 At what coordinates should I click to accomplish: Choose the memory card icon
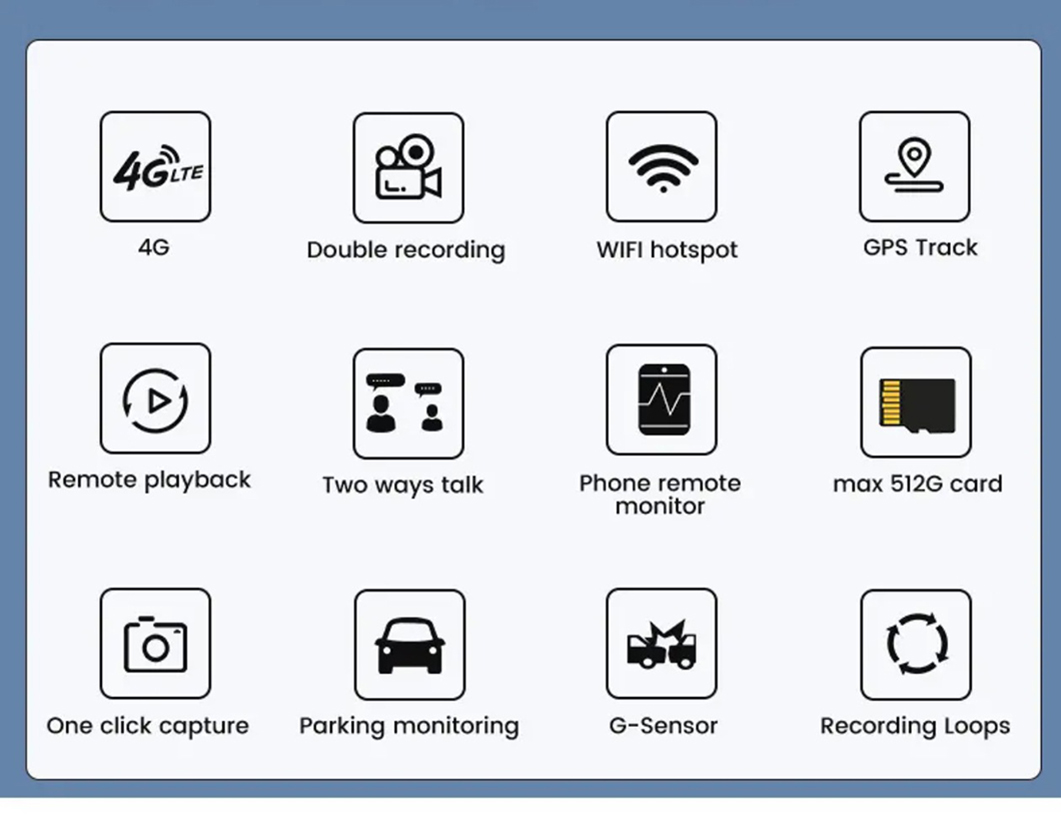tap(915, 402)
